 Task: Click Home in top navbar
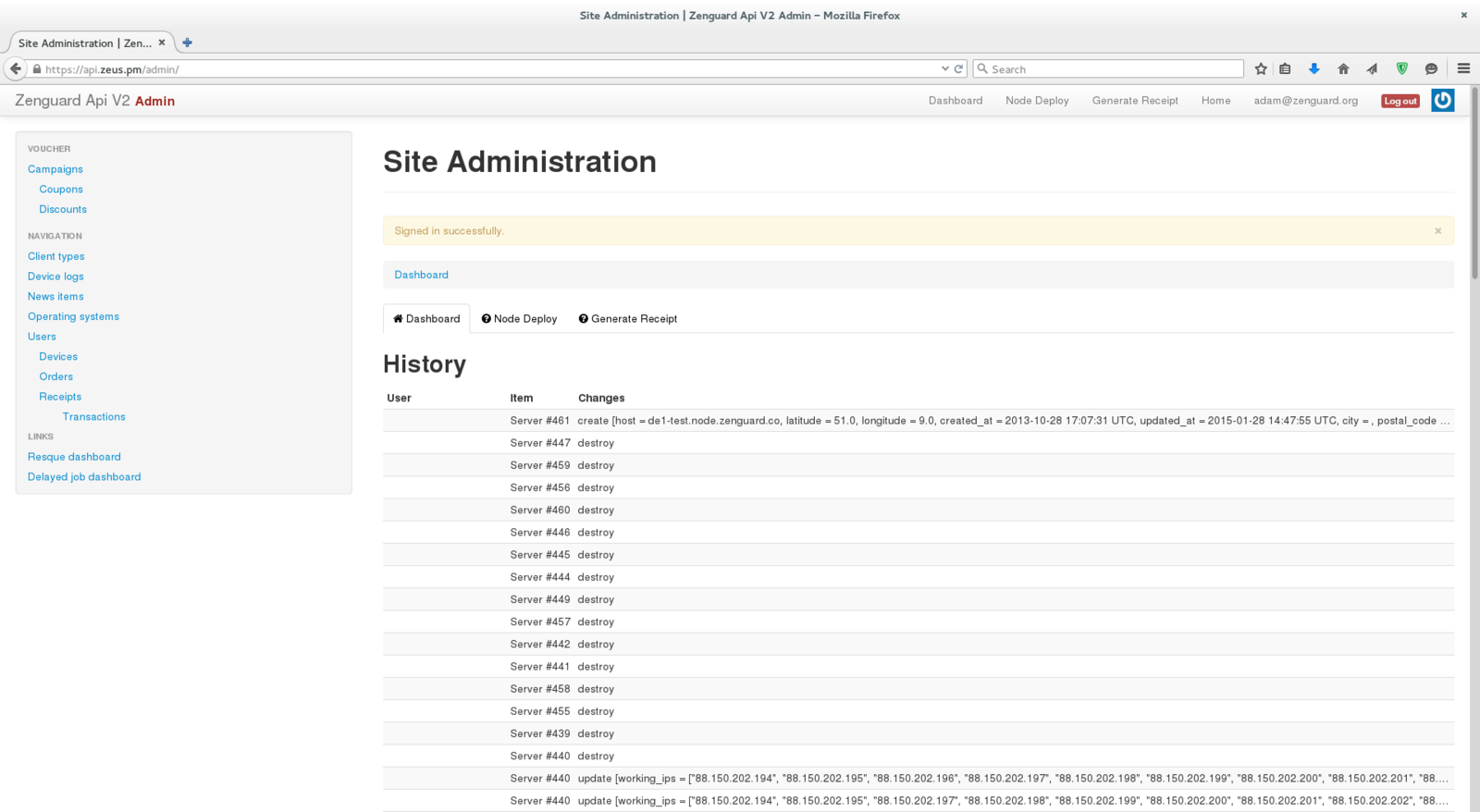[x=1215, y=101]
